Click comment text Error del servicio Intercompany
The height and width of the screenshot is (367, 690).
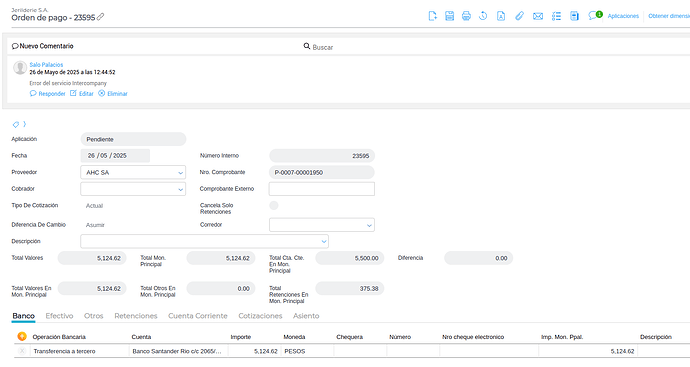pyautogui.click(x=68, y=83)
